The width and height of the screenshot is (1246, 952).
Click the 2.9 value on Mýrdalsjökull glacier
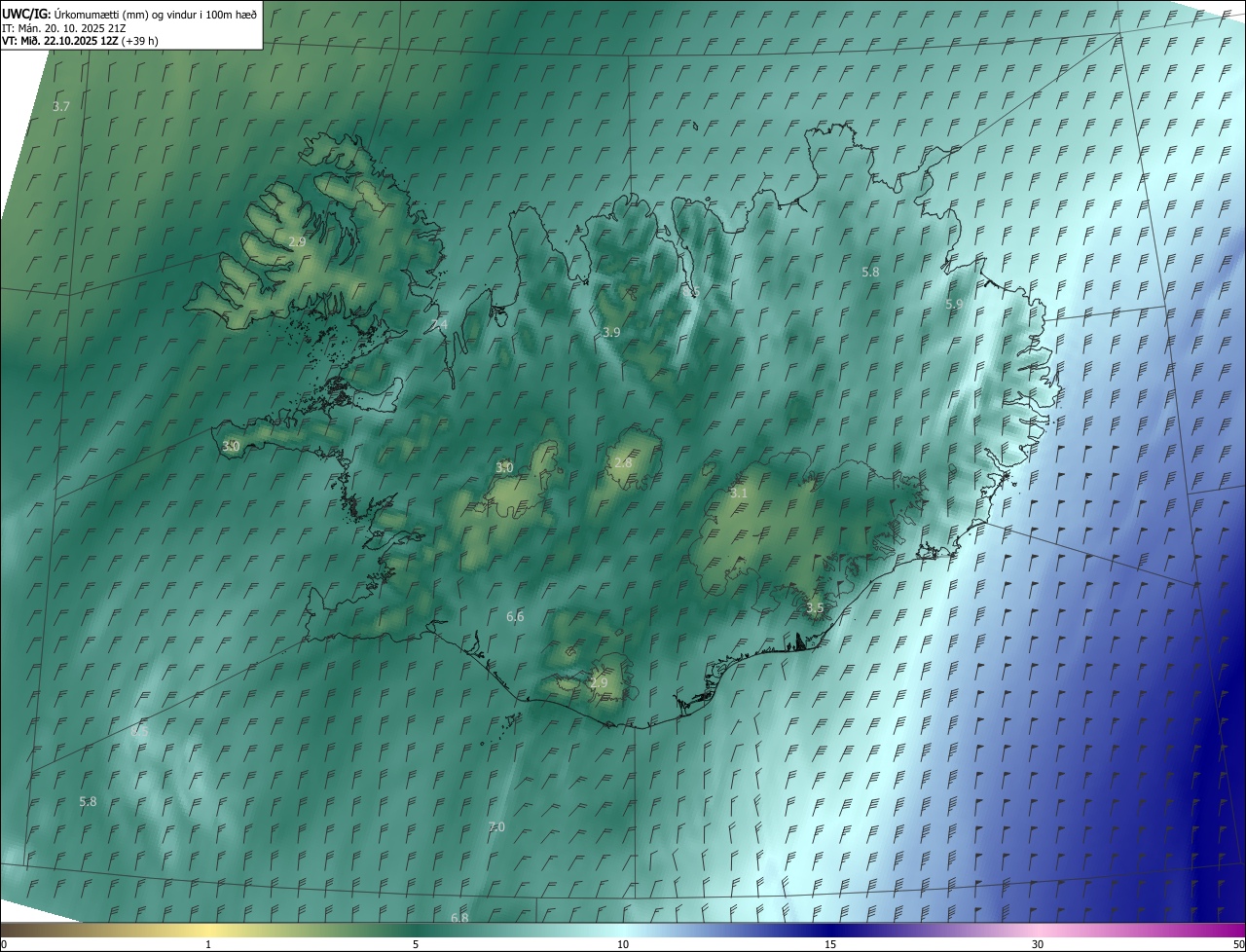click(599, 682)
